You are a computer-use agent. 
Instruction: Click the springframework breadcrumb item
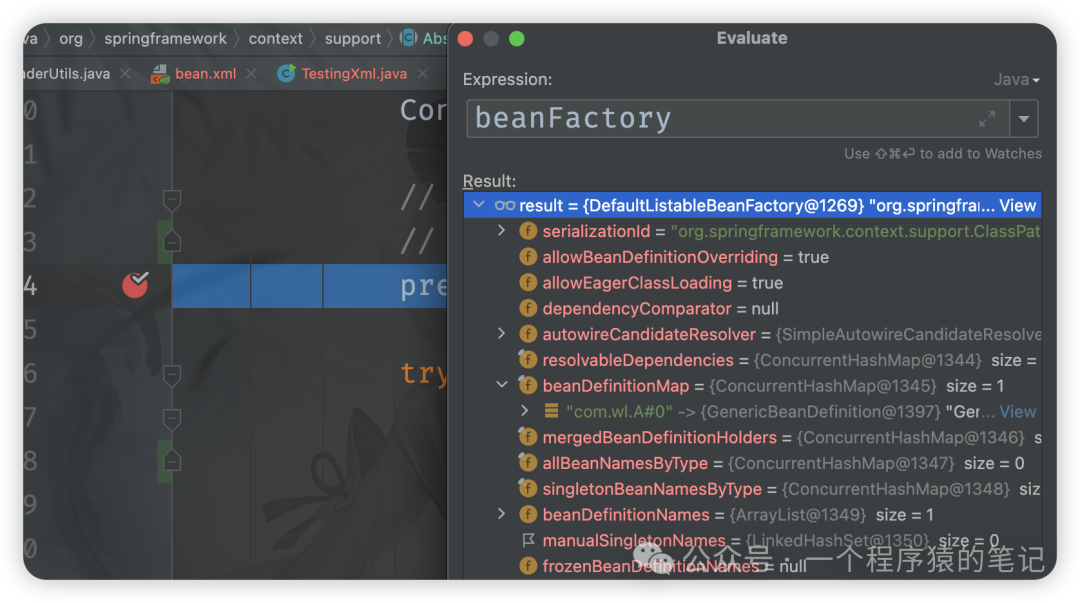[165, 39]
